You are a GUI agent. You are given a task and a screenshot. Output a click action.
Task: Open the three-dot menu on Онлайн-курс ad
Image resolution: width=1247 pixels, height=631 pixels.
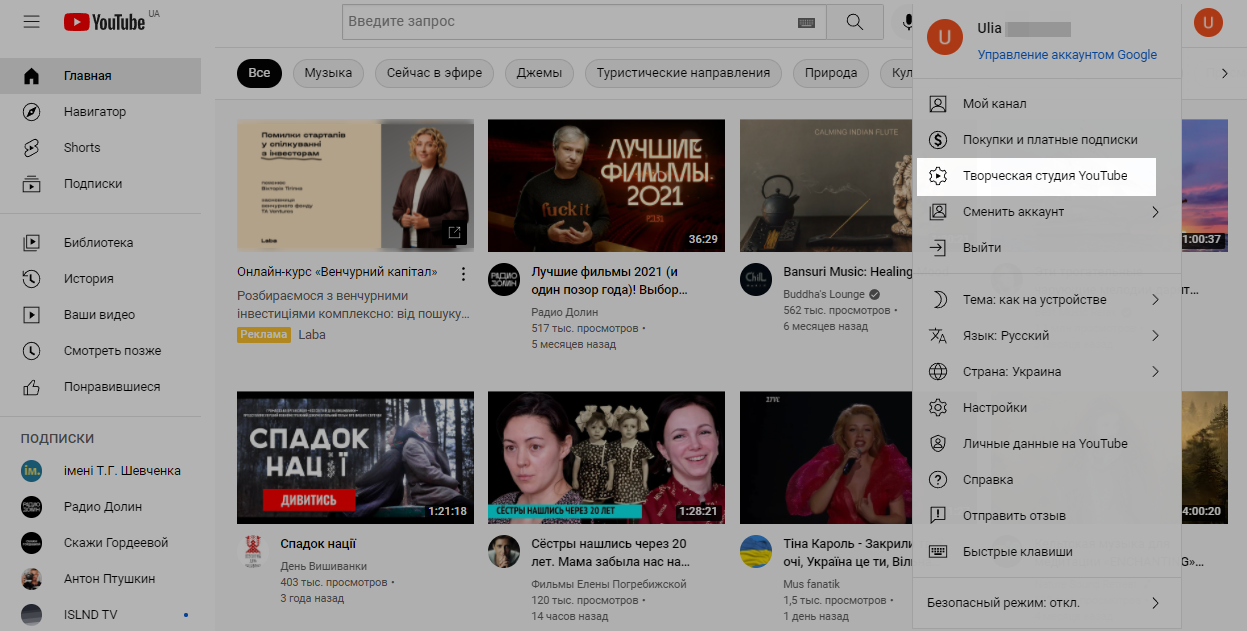(x=463, y=274)
